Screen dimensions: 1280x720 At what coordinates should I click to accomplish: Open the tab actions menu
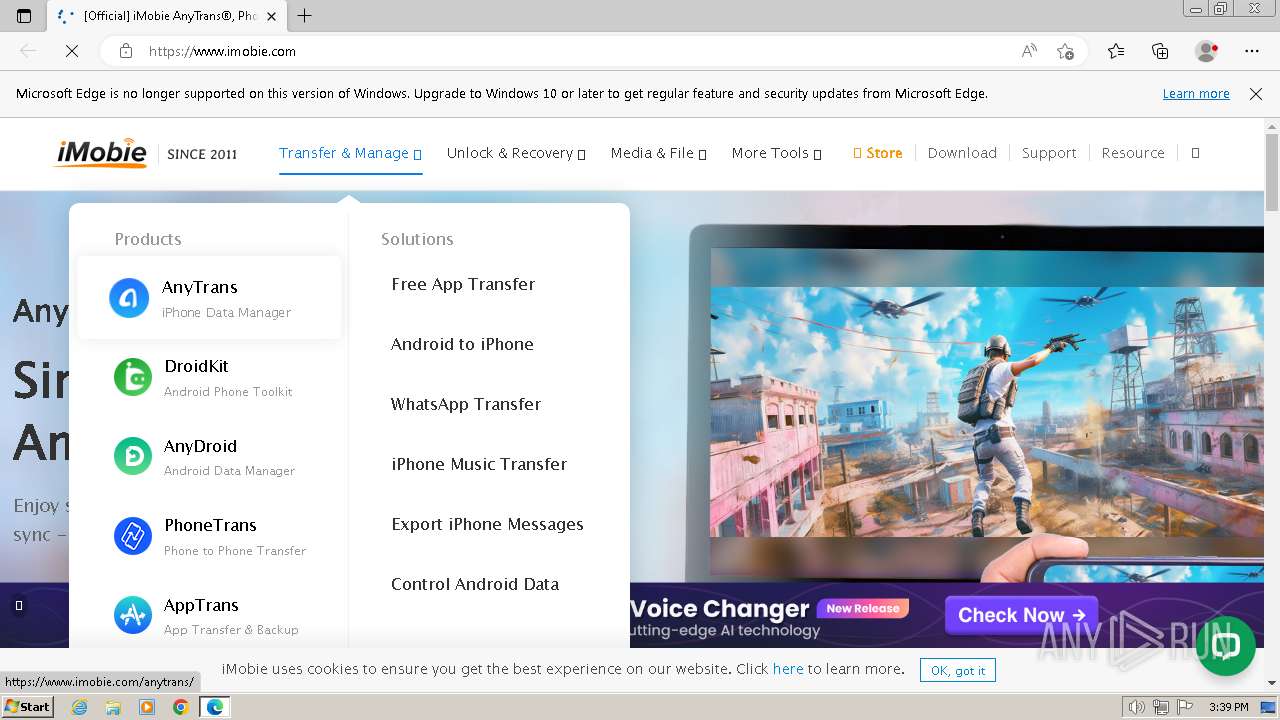(x=24, y=15)
